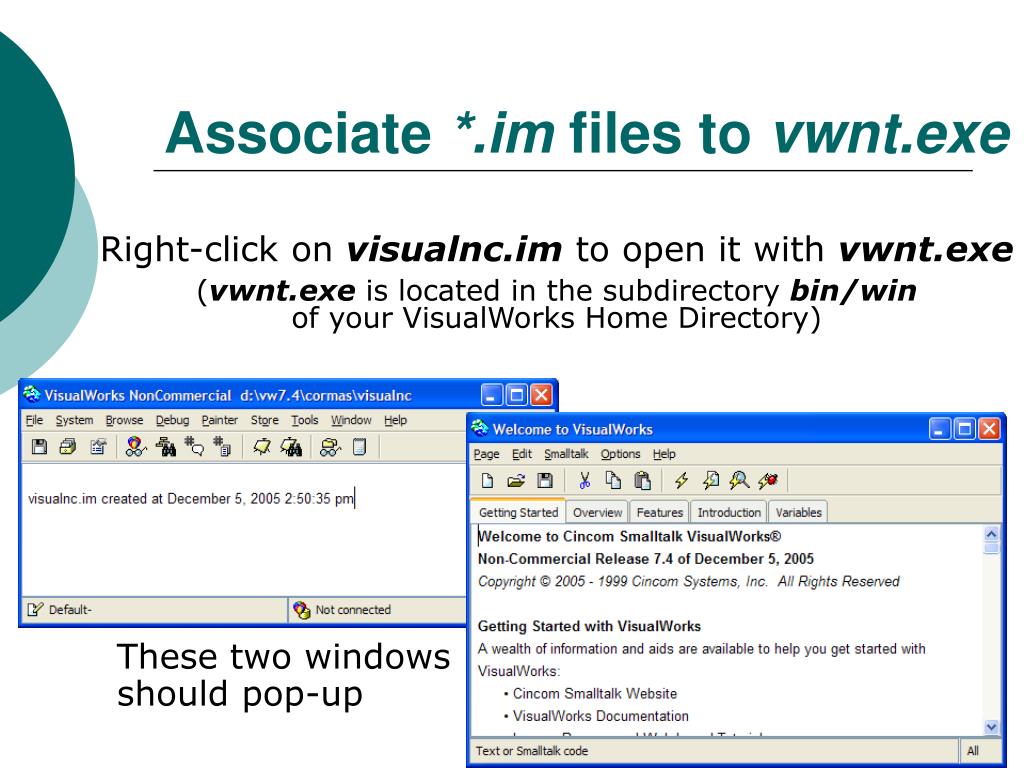The image size is (1024, 768).
Task: Click the globe title icon of Welcome to VisualWorks window
Action: (480, 428)
